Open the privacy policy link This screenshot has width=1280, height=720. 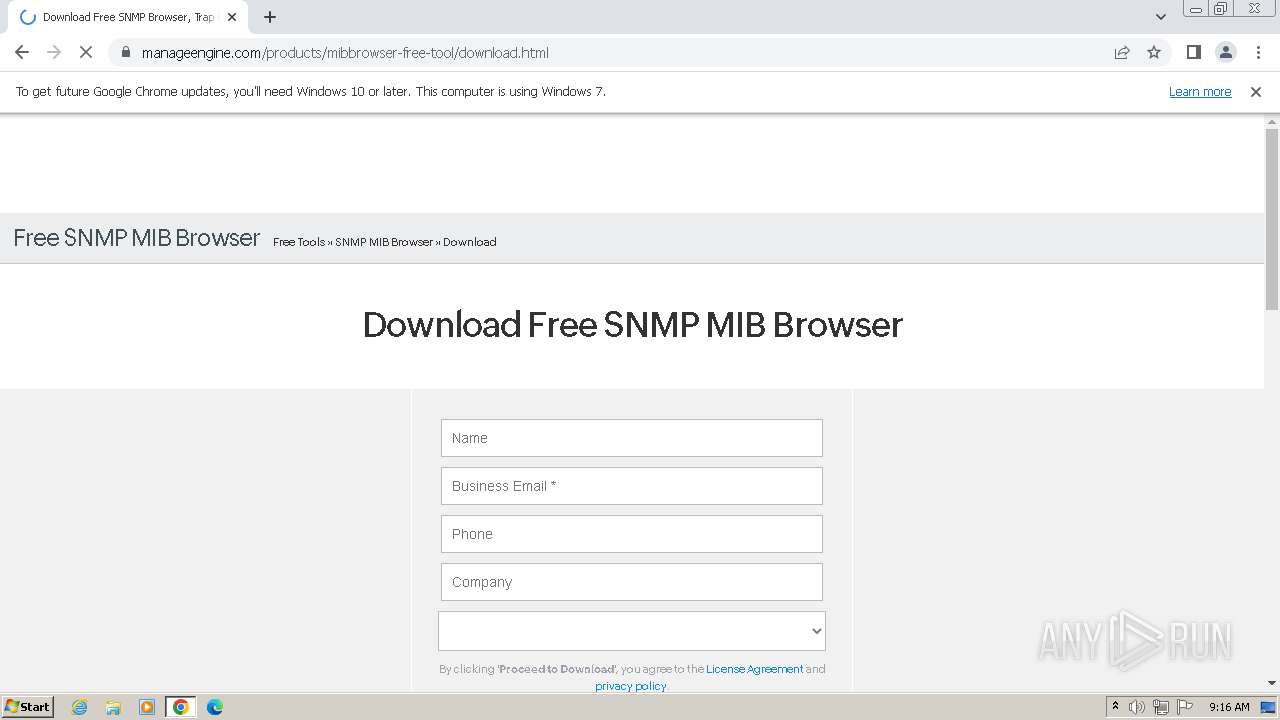point(630,686)
